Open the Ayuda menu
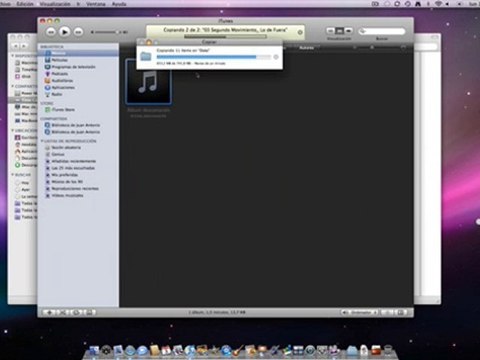This screenshot has height=360, width=480. click(119, 4)
